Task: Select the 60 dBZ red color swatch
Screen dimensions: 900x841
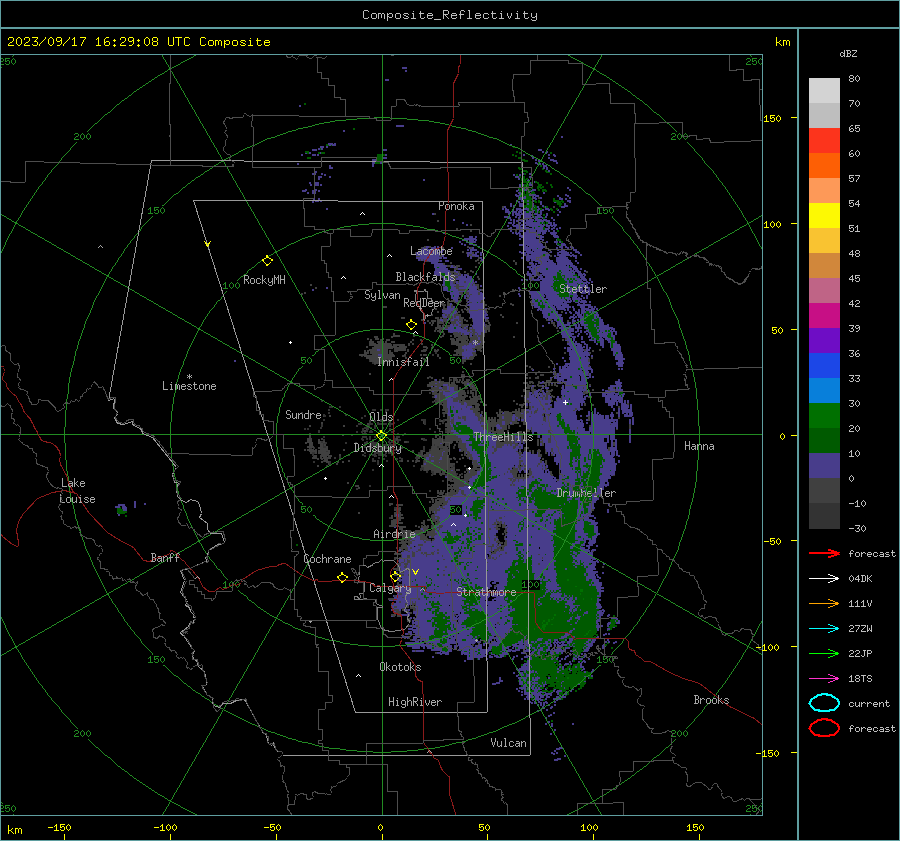Action: click(x=824, y=140)
